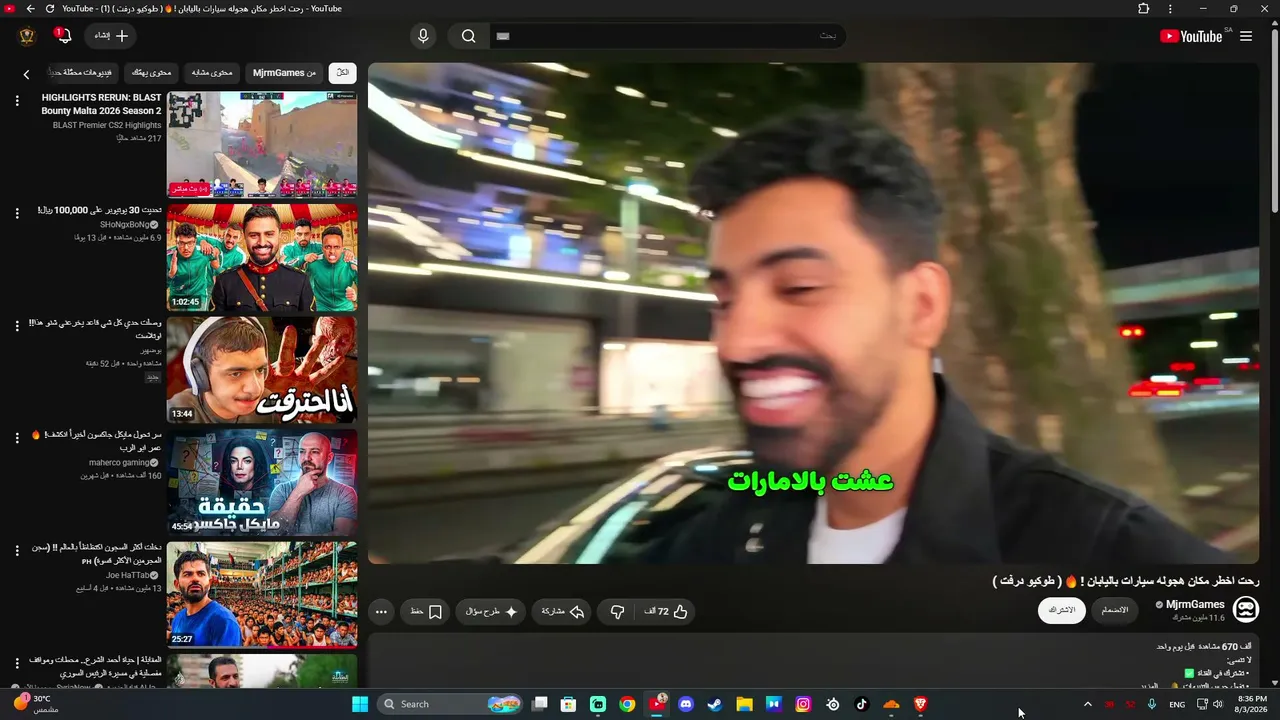This screenshot has height=720, width=1280.
Task: Open the Michael Jackson video thumbnail
Action: [x=262, y=483]
